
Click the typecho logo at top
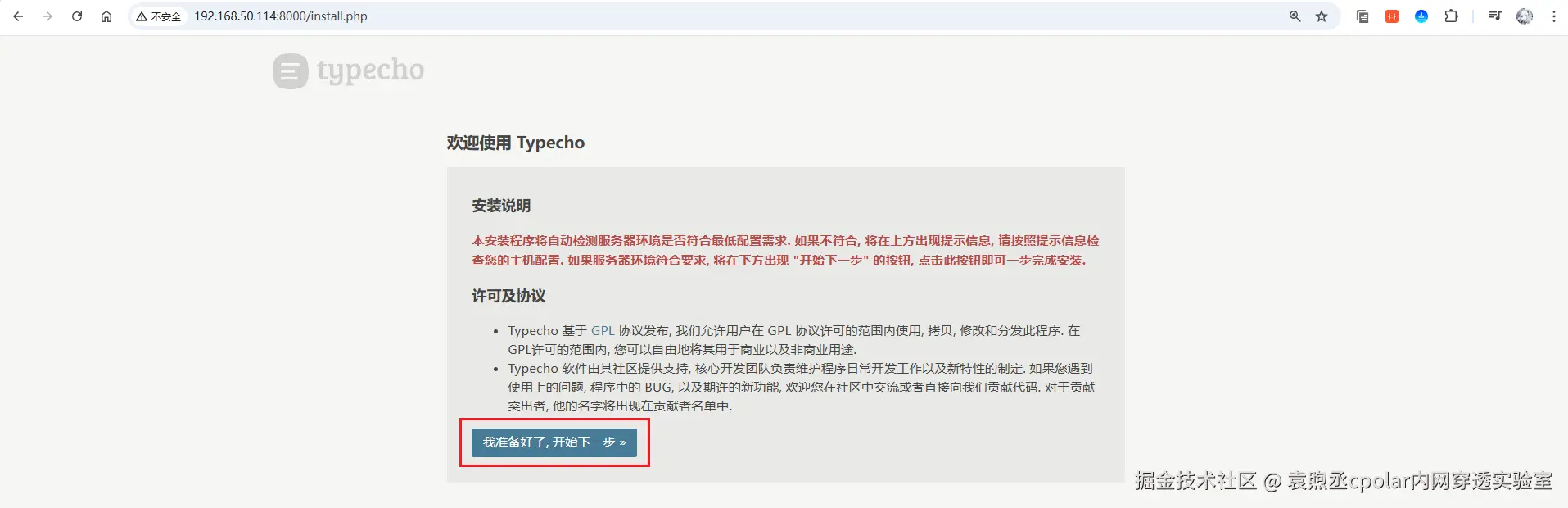coord(349,71)
